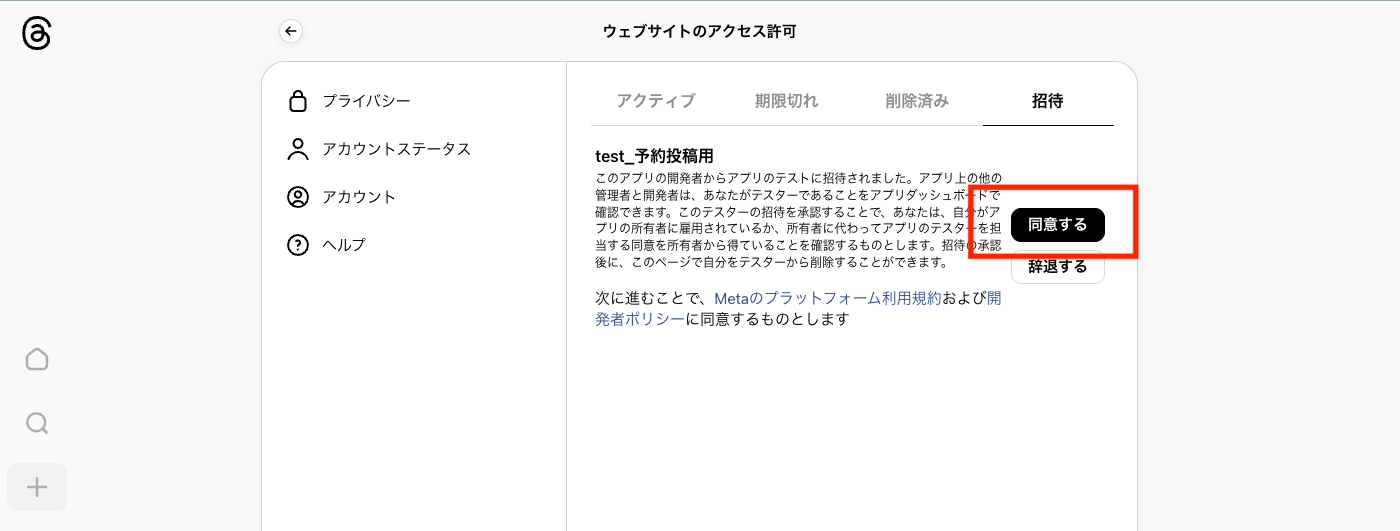Open the Metaのプラットフォーム利用規約 link
This screenshot has height=531, width=1400.
[827, 298]
